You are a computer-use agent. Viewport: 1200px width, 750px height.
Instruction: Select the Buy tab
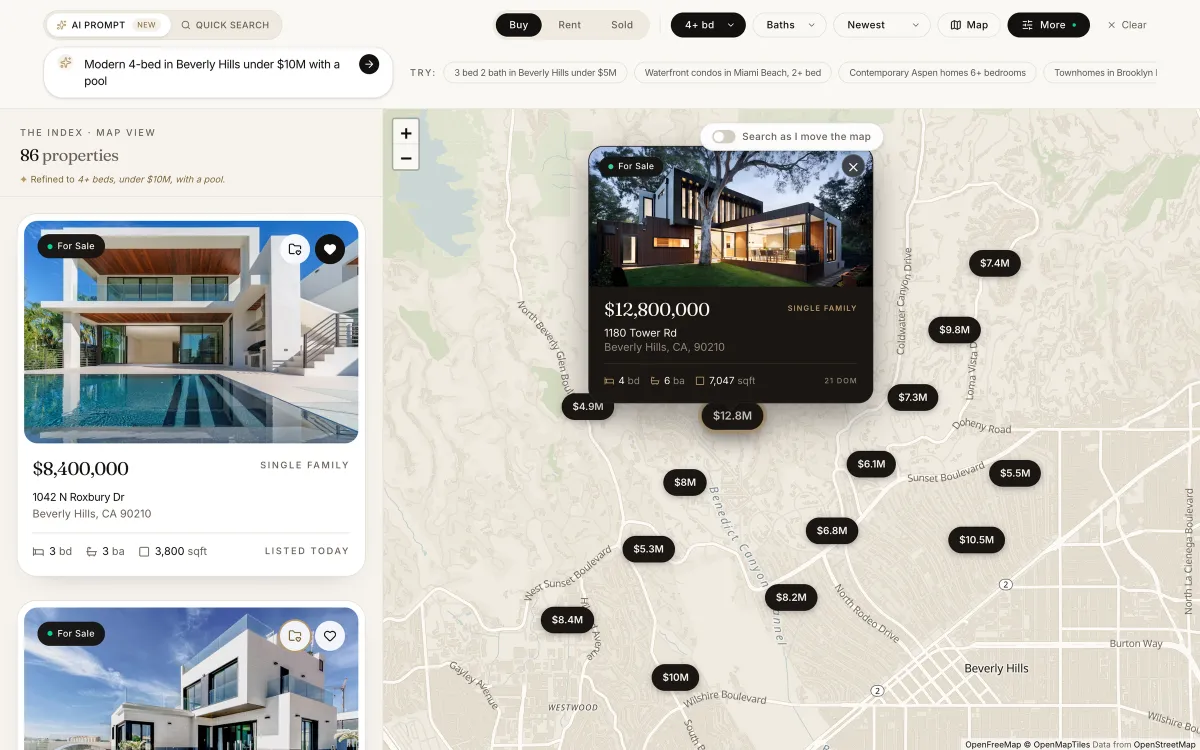click(519, 25)
